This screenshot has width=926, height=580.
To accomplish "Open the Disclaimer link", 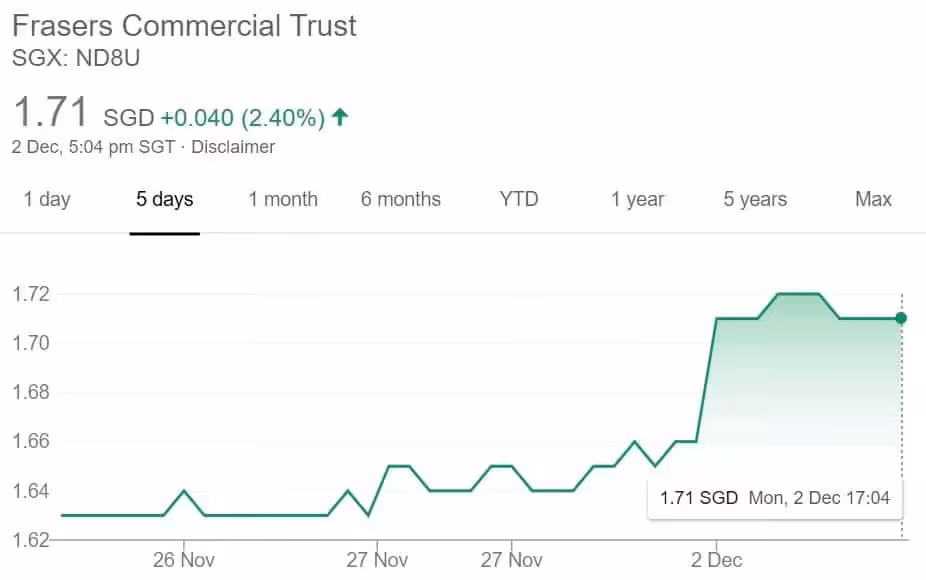I will click(x=233, y=147).
